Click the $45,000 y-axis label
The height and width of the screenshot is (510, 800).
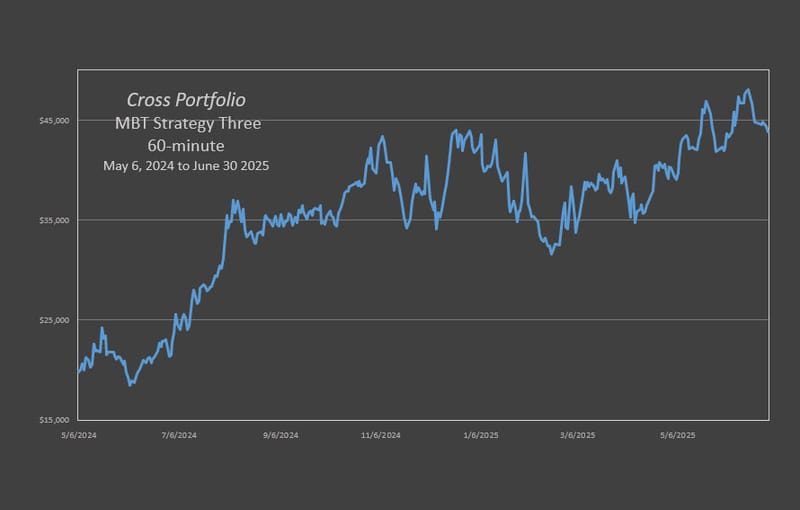coord(54,121)
